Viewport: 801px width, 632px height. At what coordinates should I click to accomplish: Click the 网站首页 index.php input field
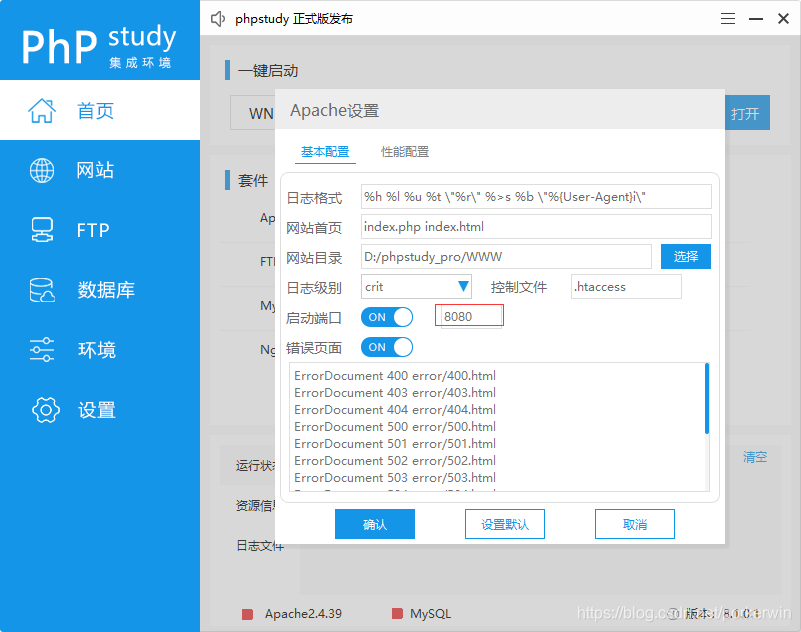point(536,226)
